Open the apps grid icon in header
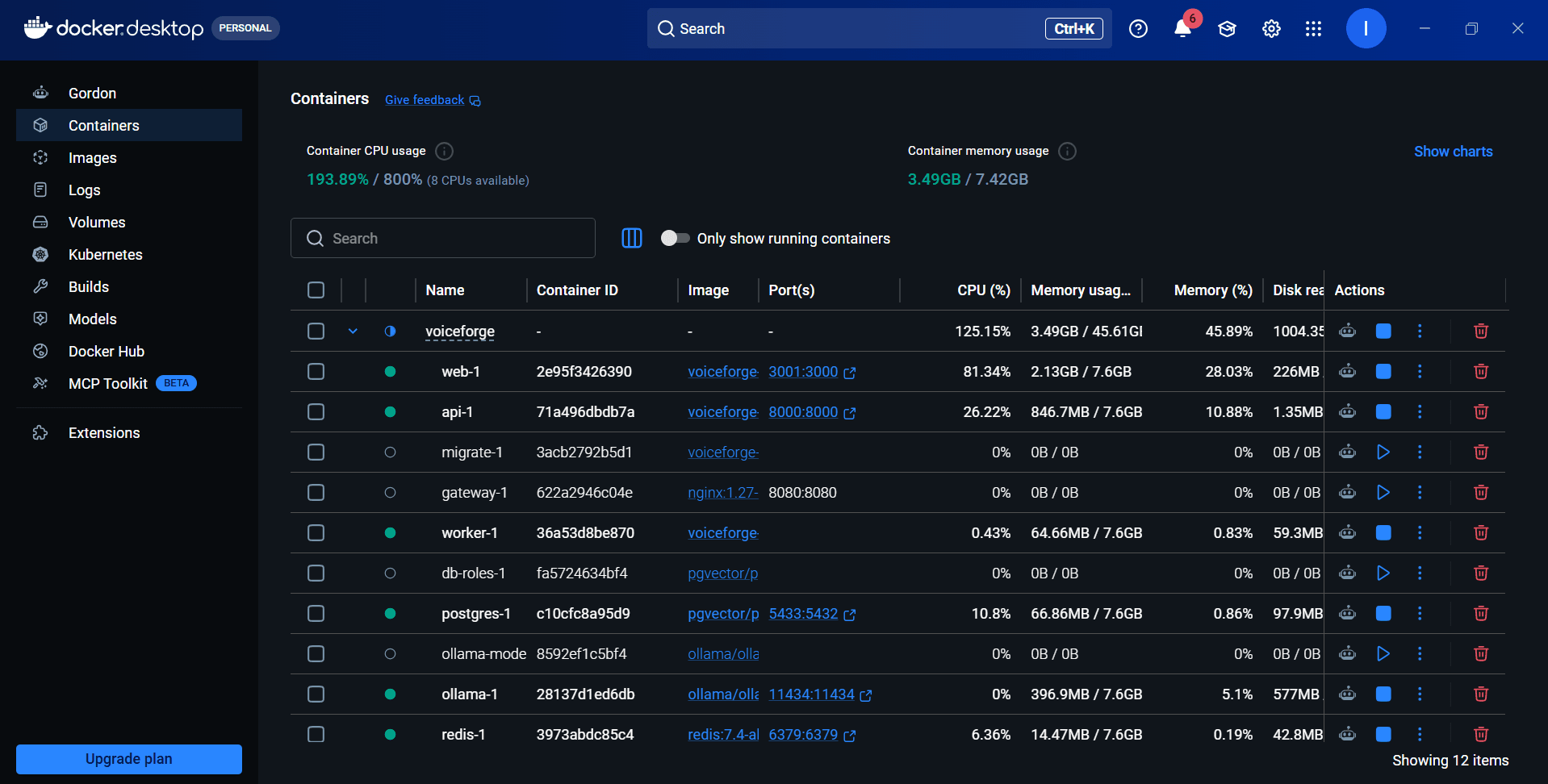The image size is (1548, 784). pyautogui.click(x=1313, y=29)
